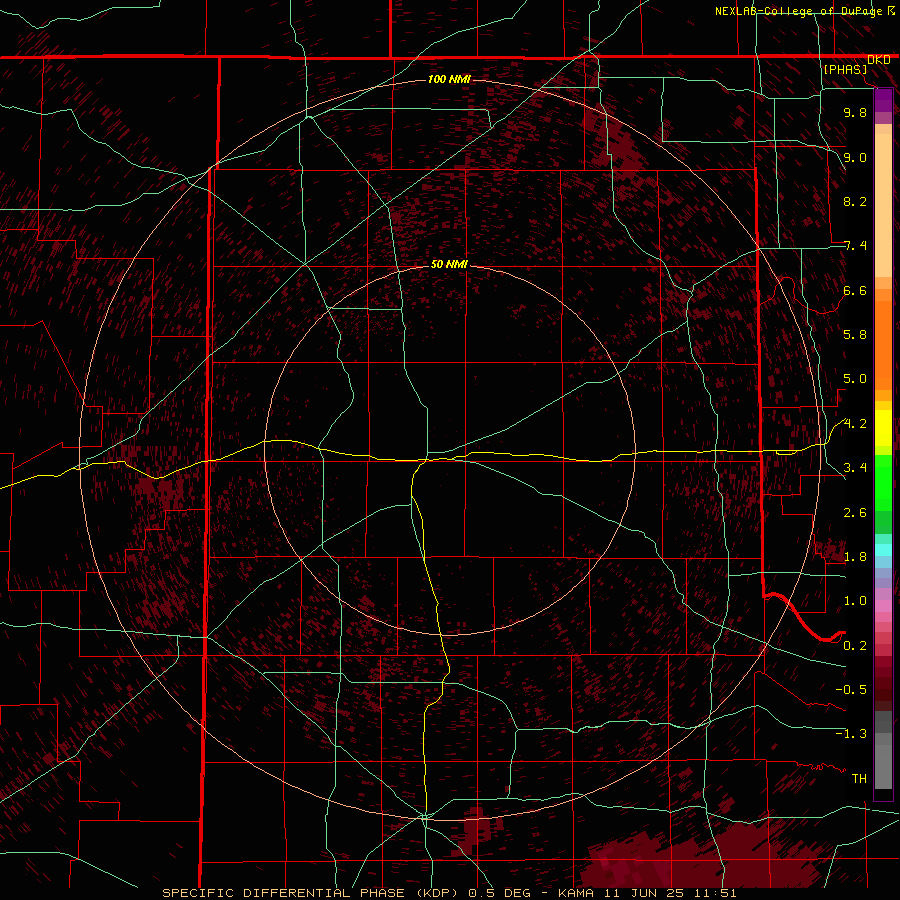Screen dimensions: 900x900
Task: Click the DKD label above the legend
Action: 878,60
